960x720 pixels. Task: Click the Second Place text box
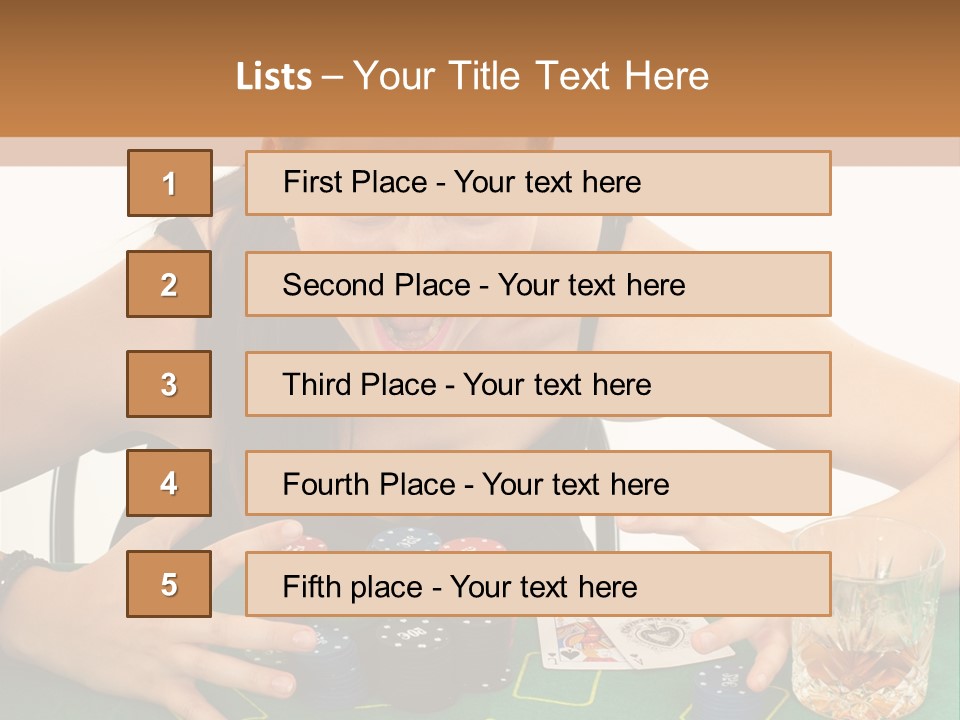[x=538, y=284]
